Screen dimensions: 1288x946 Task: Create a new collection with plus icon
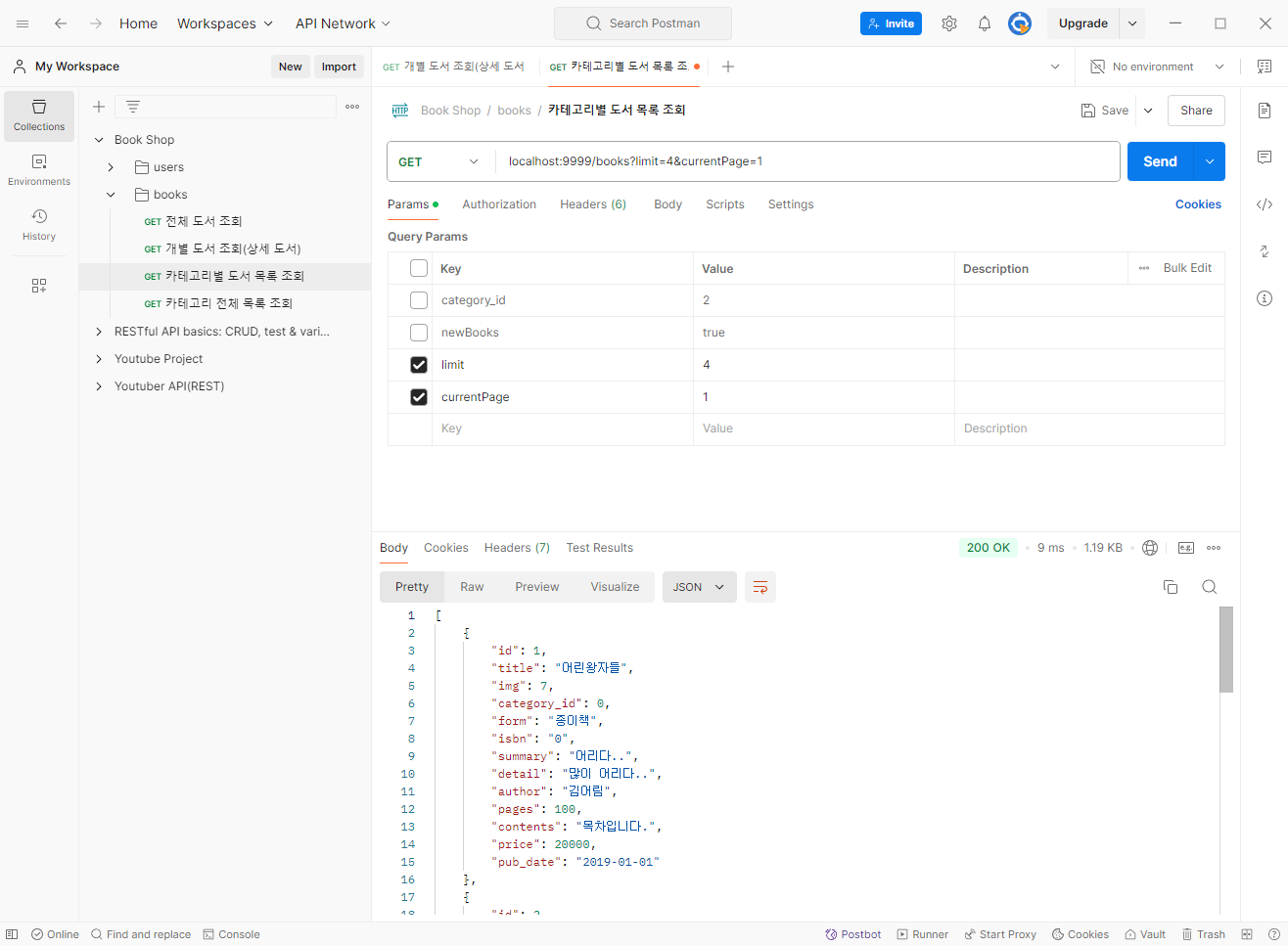coord(99,107)
